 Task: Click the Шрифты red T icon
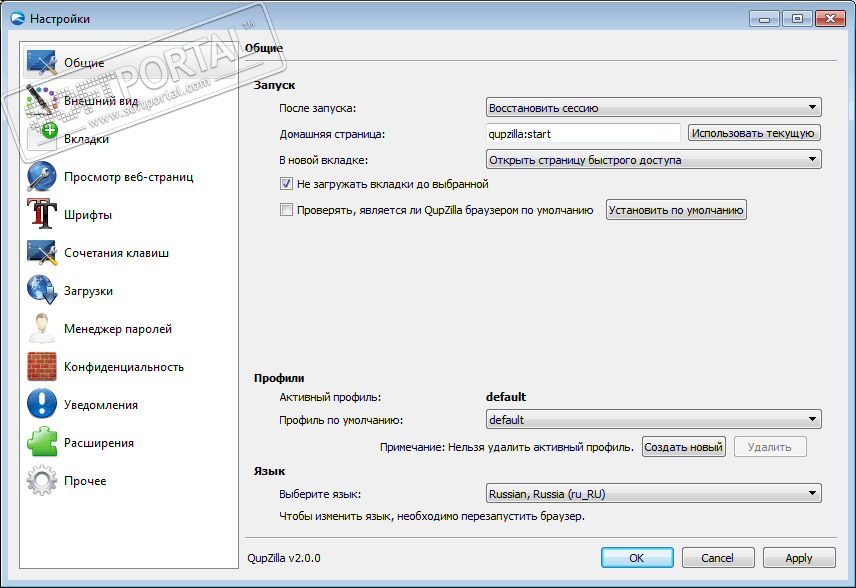[x=42, y=214]
